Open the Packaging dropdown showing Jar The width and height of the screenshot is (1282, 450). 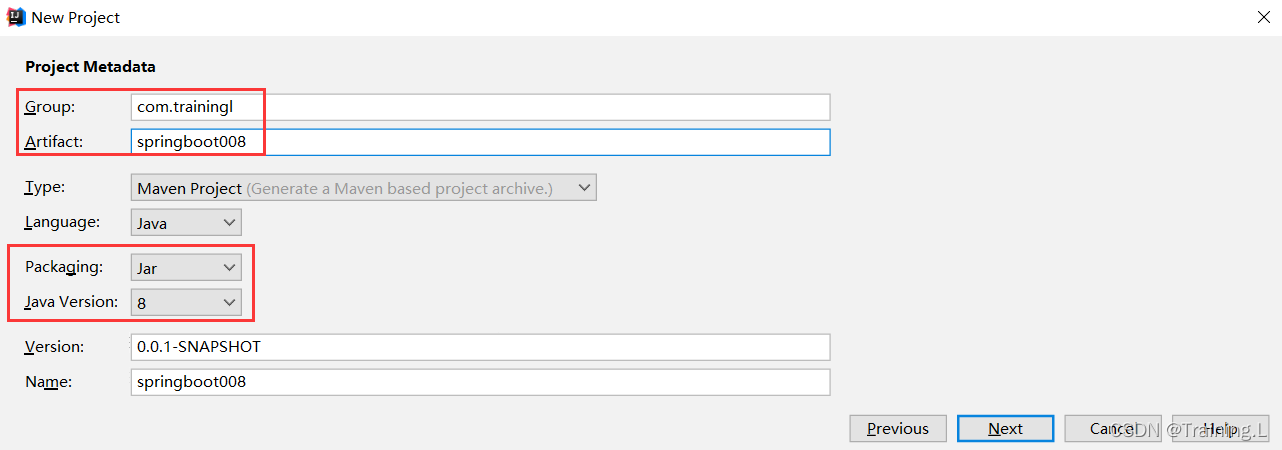186,268
